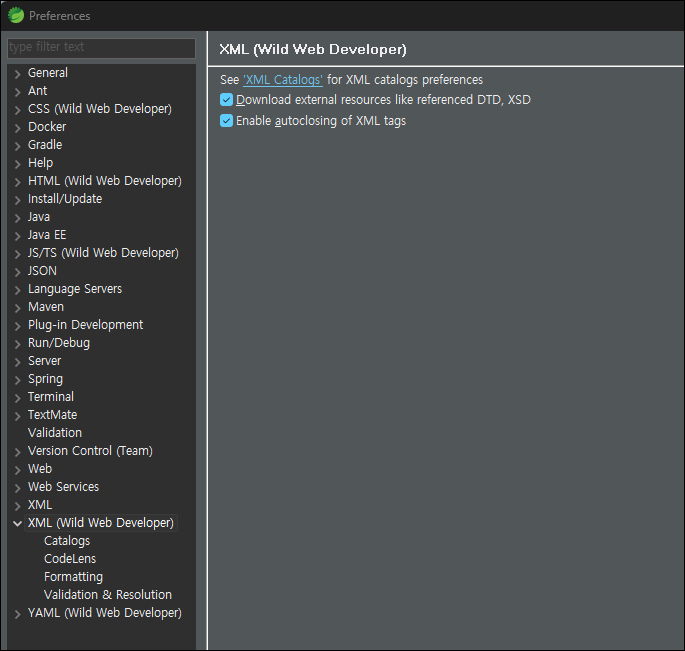This screenshot has height=651, width=685.
Task: Open the Formatting sub-page
Action: pyautogui.click(x=73, y=577)
